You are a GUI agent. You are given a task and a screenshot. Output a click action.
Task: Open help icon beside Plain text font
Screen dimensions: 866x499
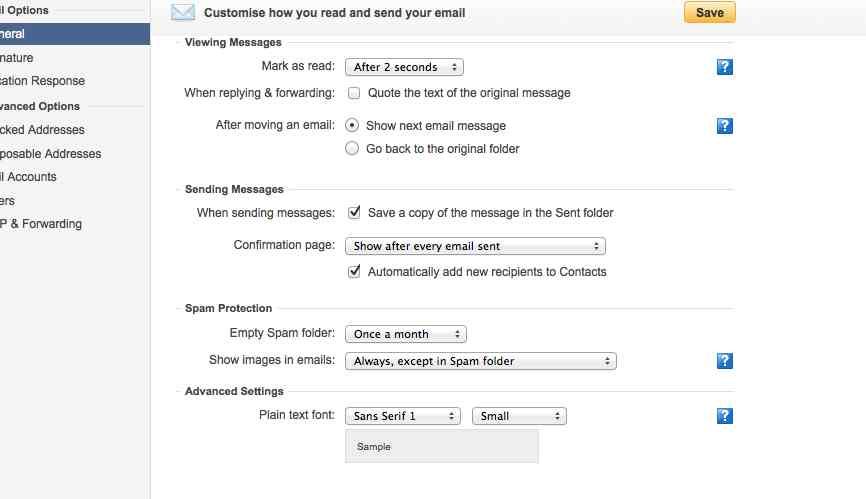pos(725,416)
